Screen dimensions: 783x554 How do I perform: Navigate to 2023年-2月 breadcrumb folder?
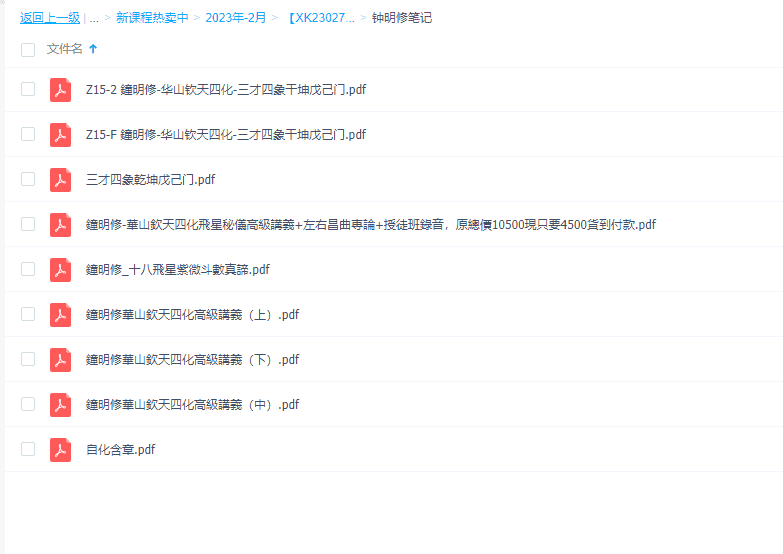(236, 18)
